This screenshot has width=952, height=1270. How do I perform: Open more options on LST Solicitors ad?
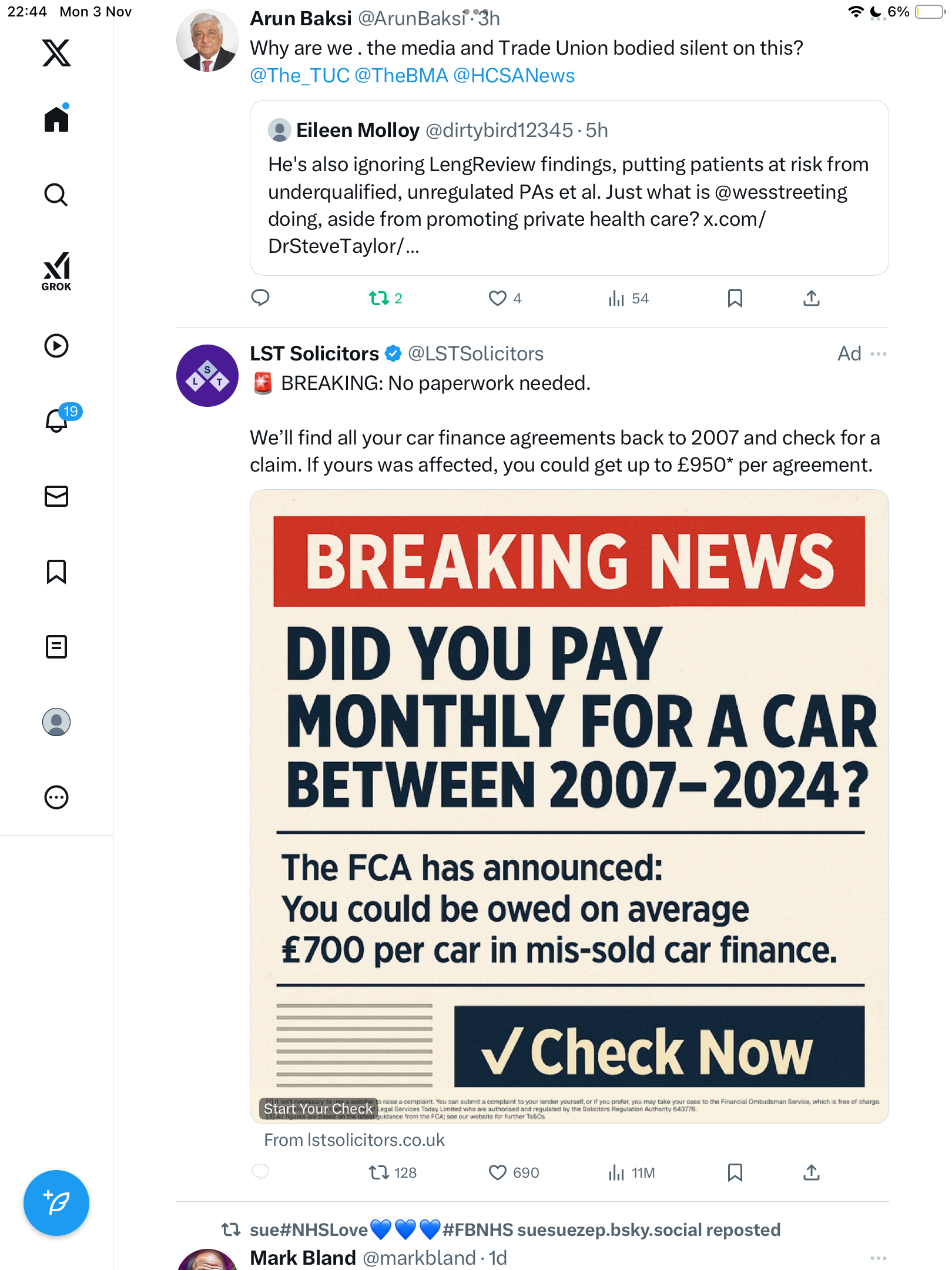pos(879,354)
